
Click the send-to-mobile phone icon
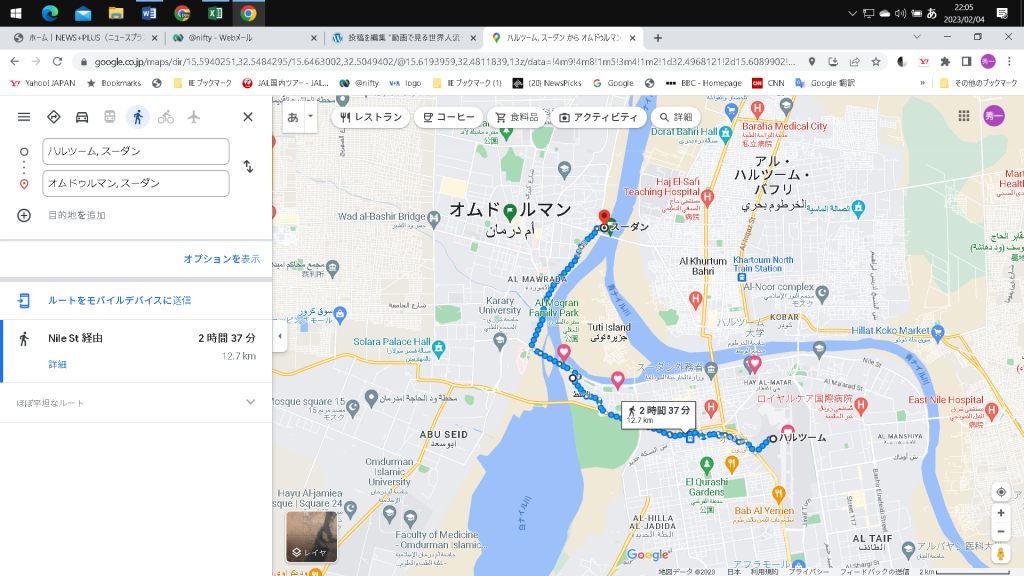coord(24,300)
